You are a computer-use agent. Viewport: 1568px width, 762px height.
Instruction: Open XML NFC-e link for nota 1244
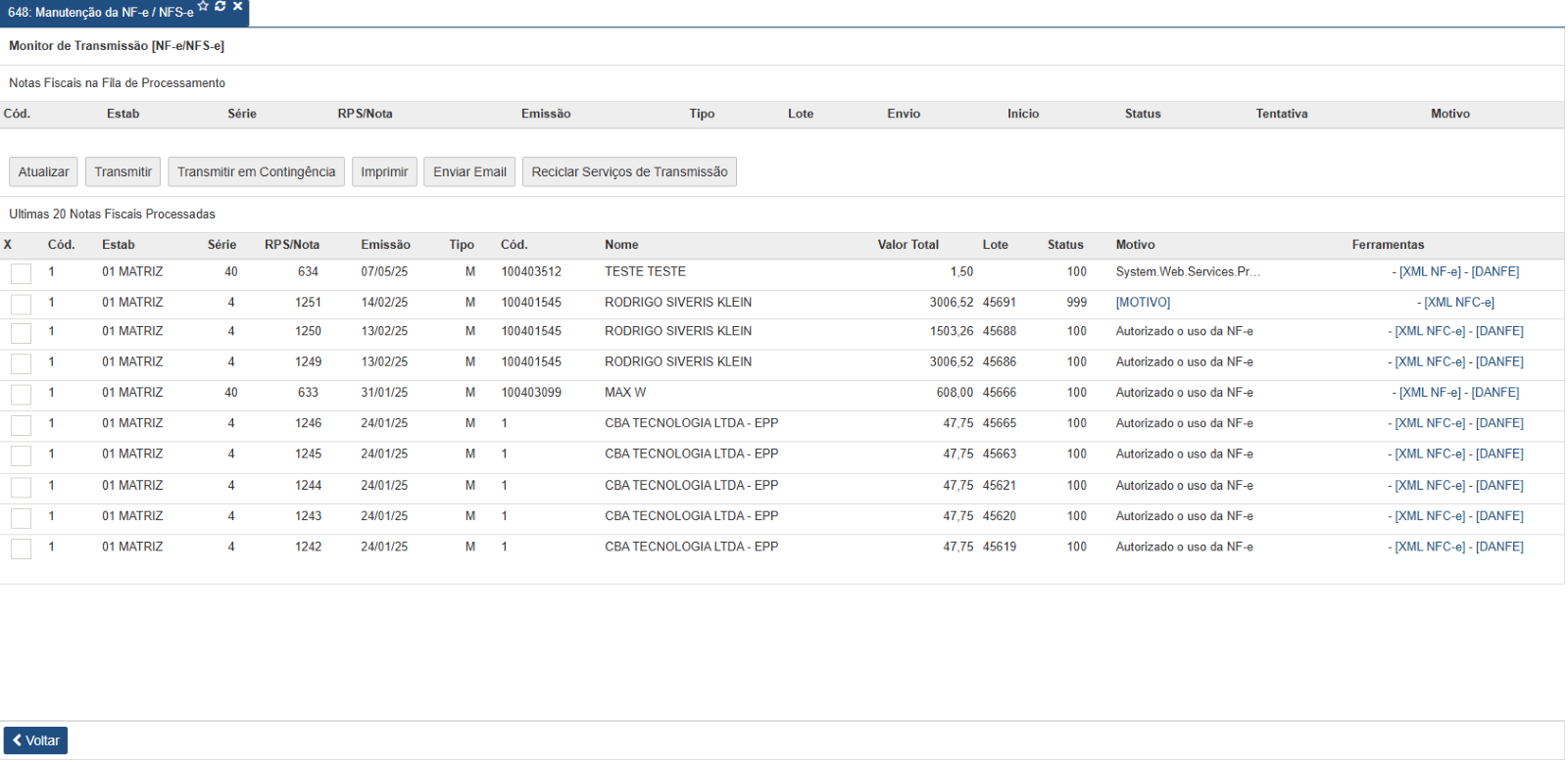pos(1430,486)
